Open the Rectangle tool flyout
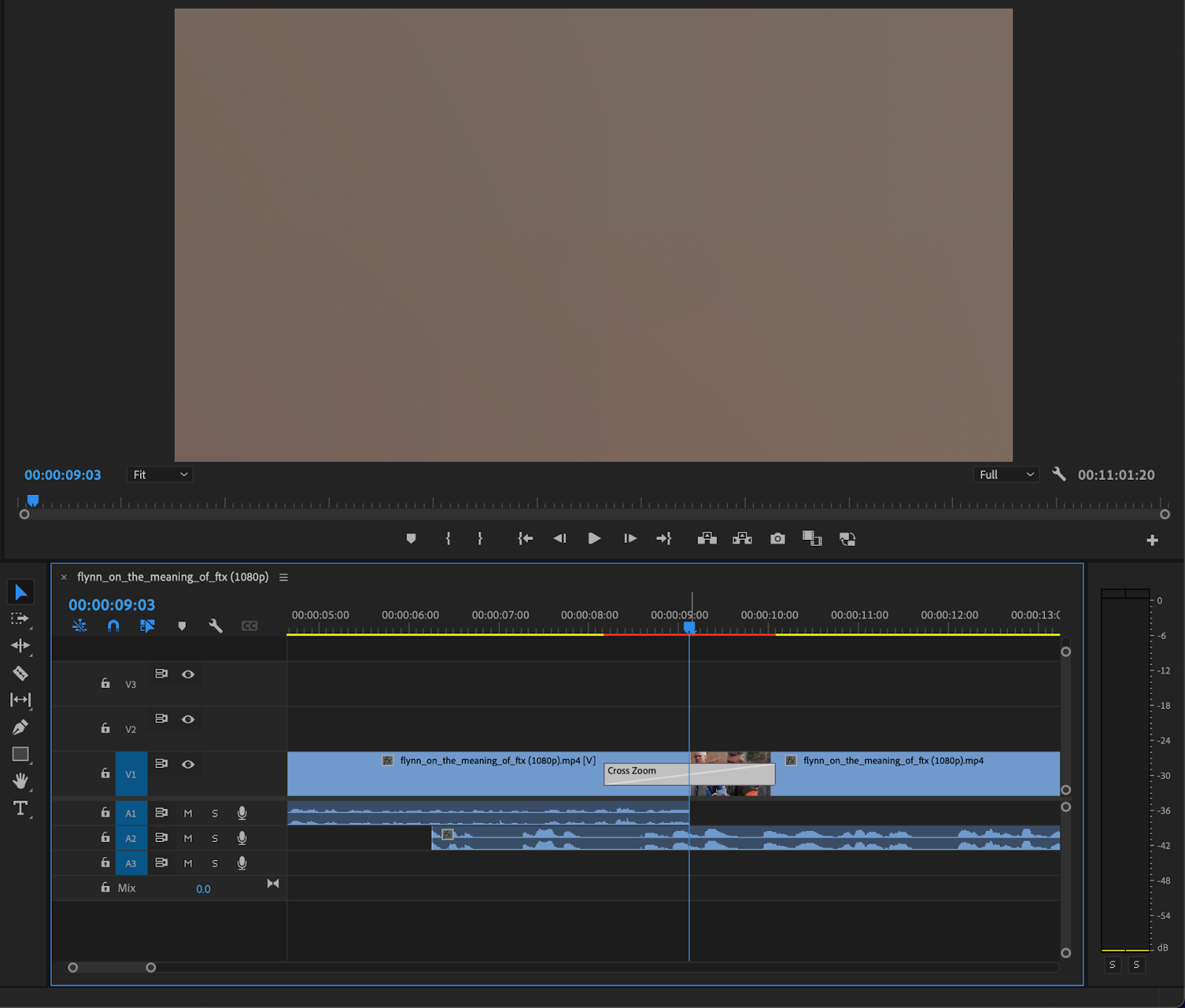Screen dimensions: 1185x1008 pyautogui.click(x=20, y=754)
